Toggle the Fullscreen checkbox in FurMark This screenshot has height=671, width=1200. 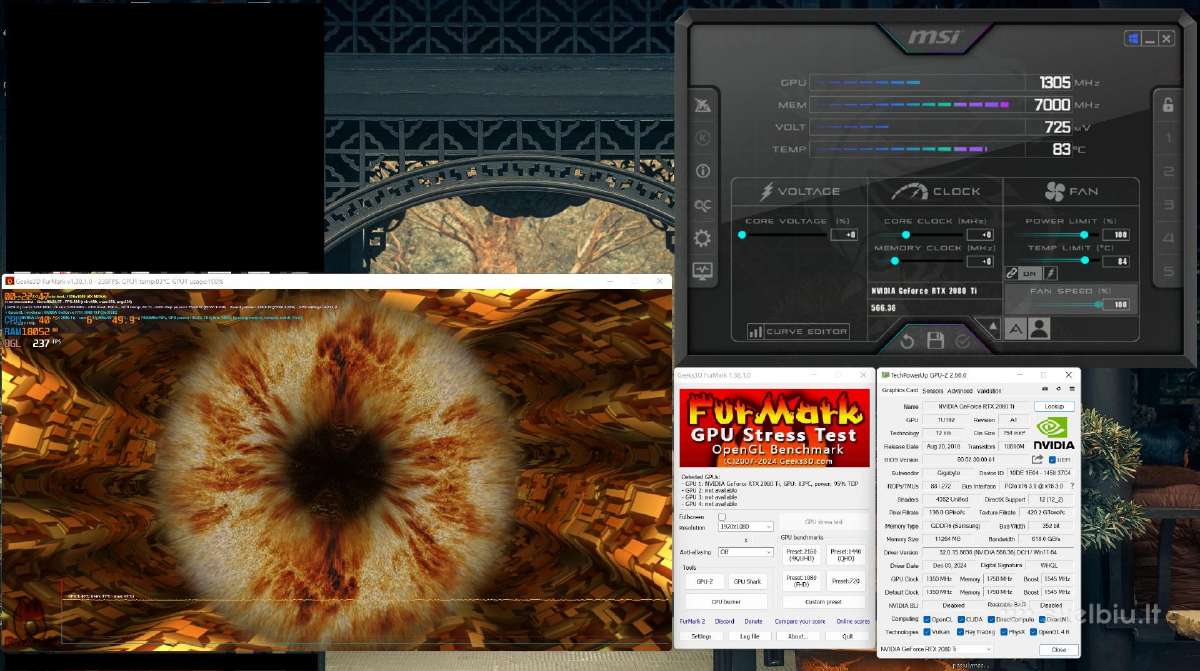click(722, 517)
